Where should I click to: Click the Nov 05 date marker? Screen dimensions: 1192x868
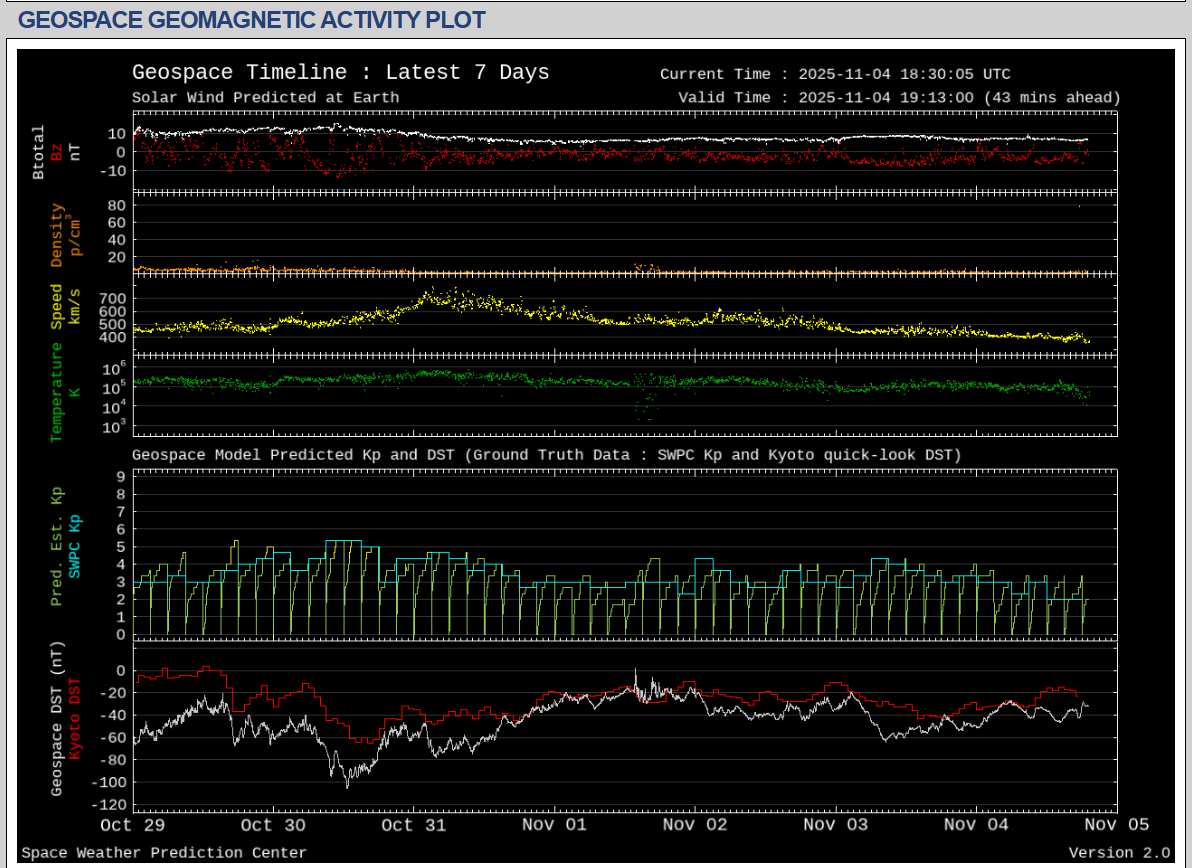pos(1116,825)
